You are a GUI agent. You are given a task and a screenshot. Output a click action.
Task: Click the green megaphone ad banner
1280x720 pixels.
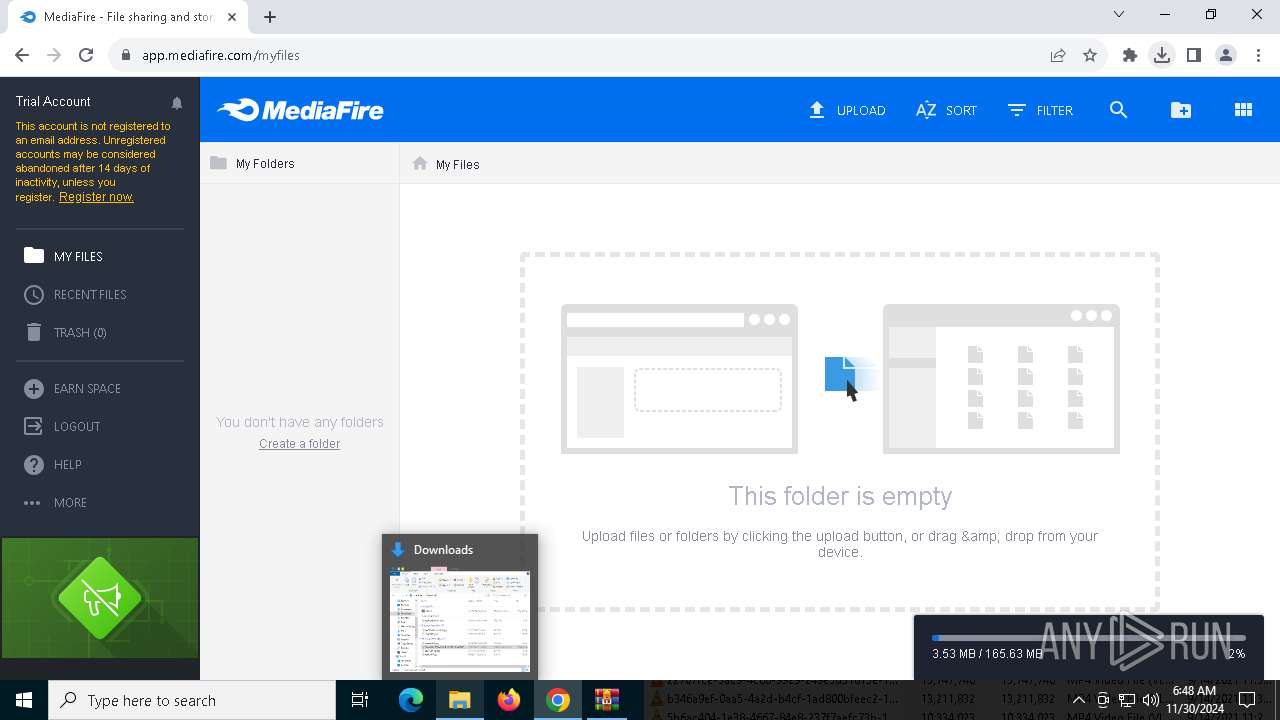pyautogui.click(x=100, y=598)
